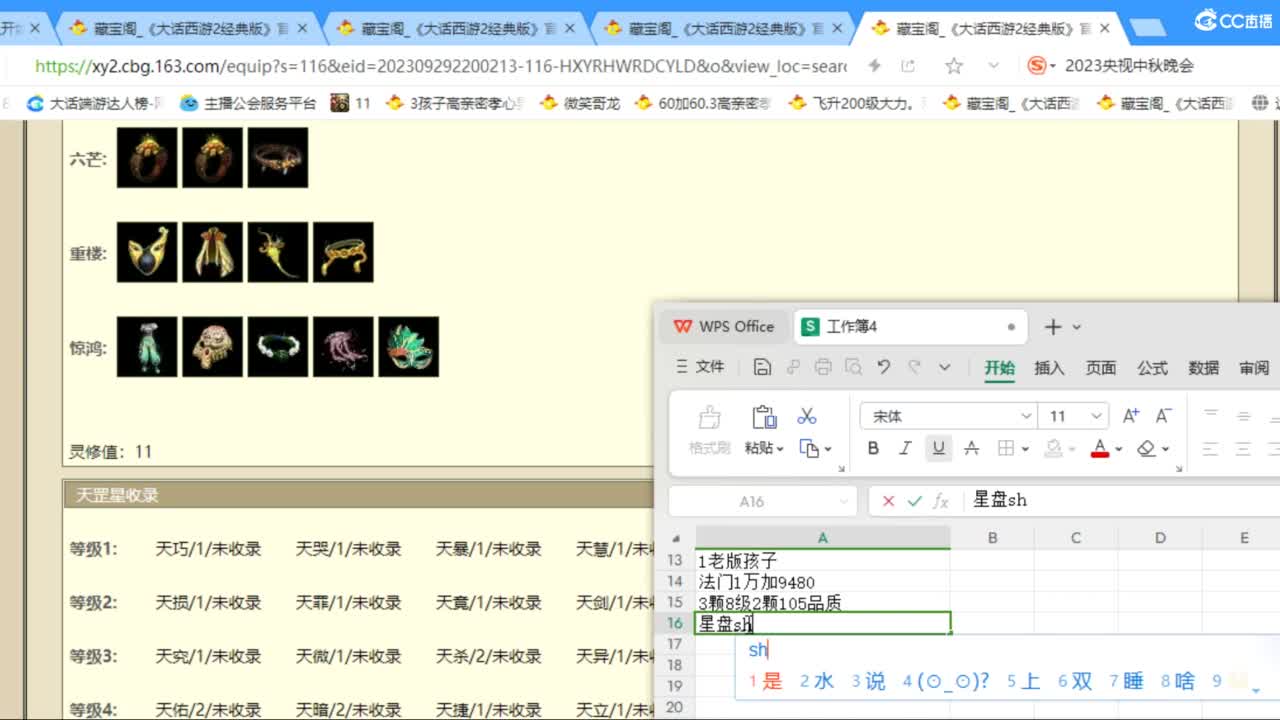Switch to the 页面 ribbon tab

(x=1101, y=368)
